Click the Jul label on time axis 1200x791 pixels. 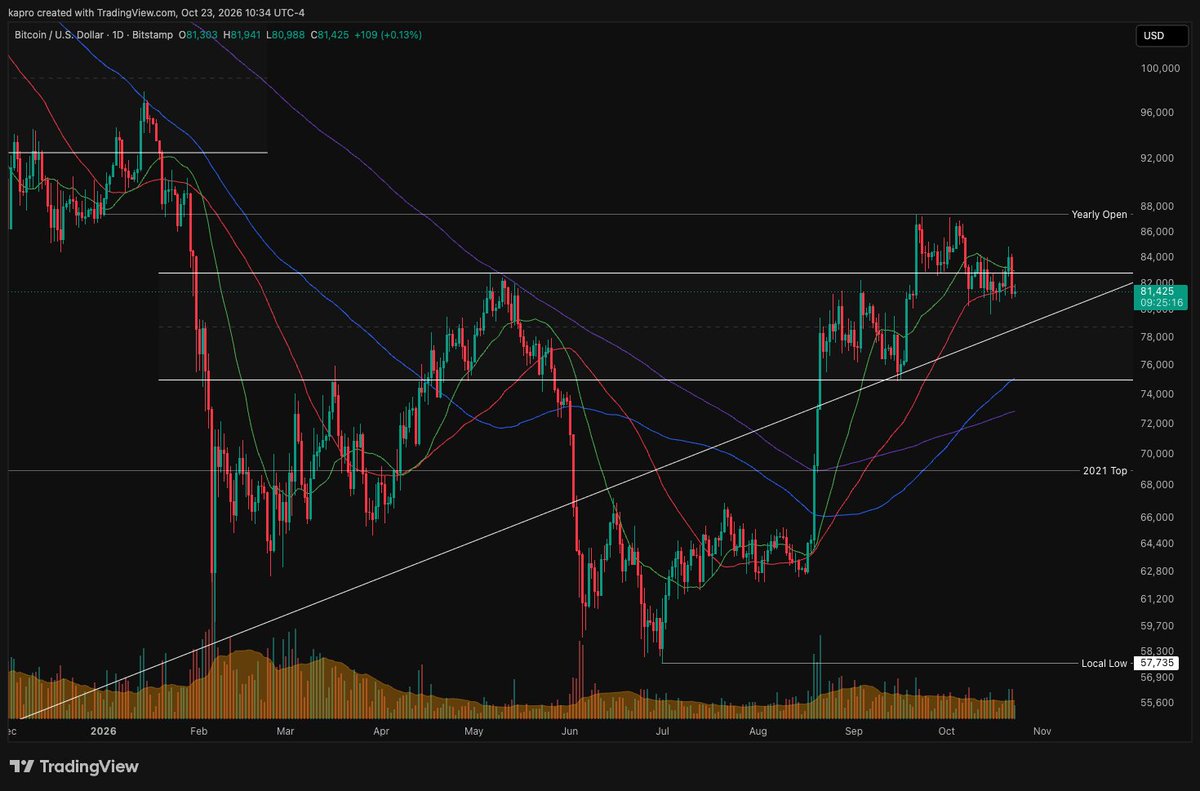[662, 731]
